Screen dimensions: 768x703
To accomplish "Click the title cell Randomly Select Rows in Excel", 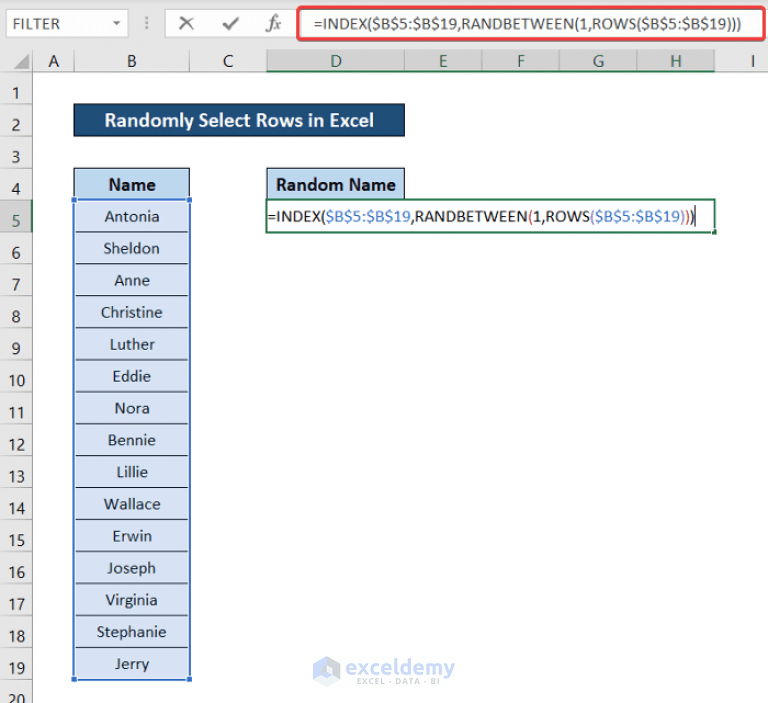I will pos(239,120).
